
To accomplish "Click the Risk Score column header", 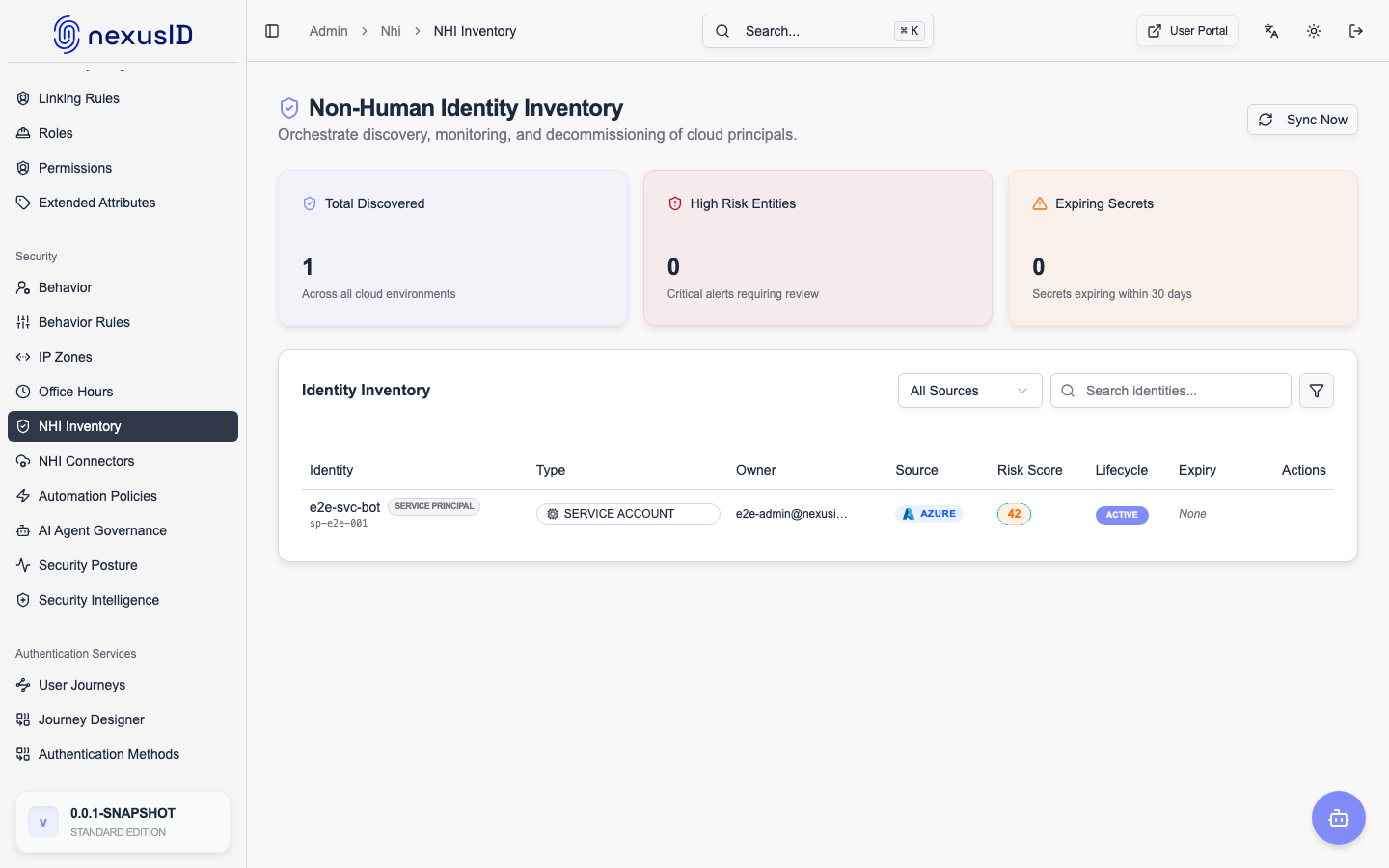I will click(x=1029, y=470).
